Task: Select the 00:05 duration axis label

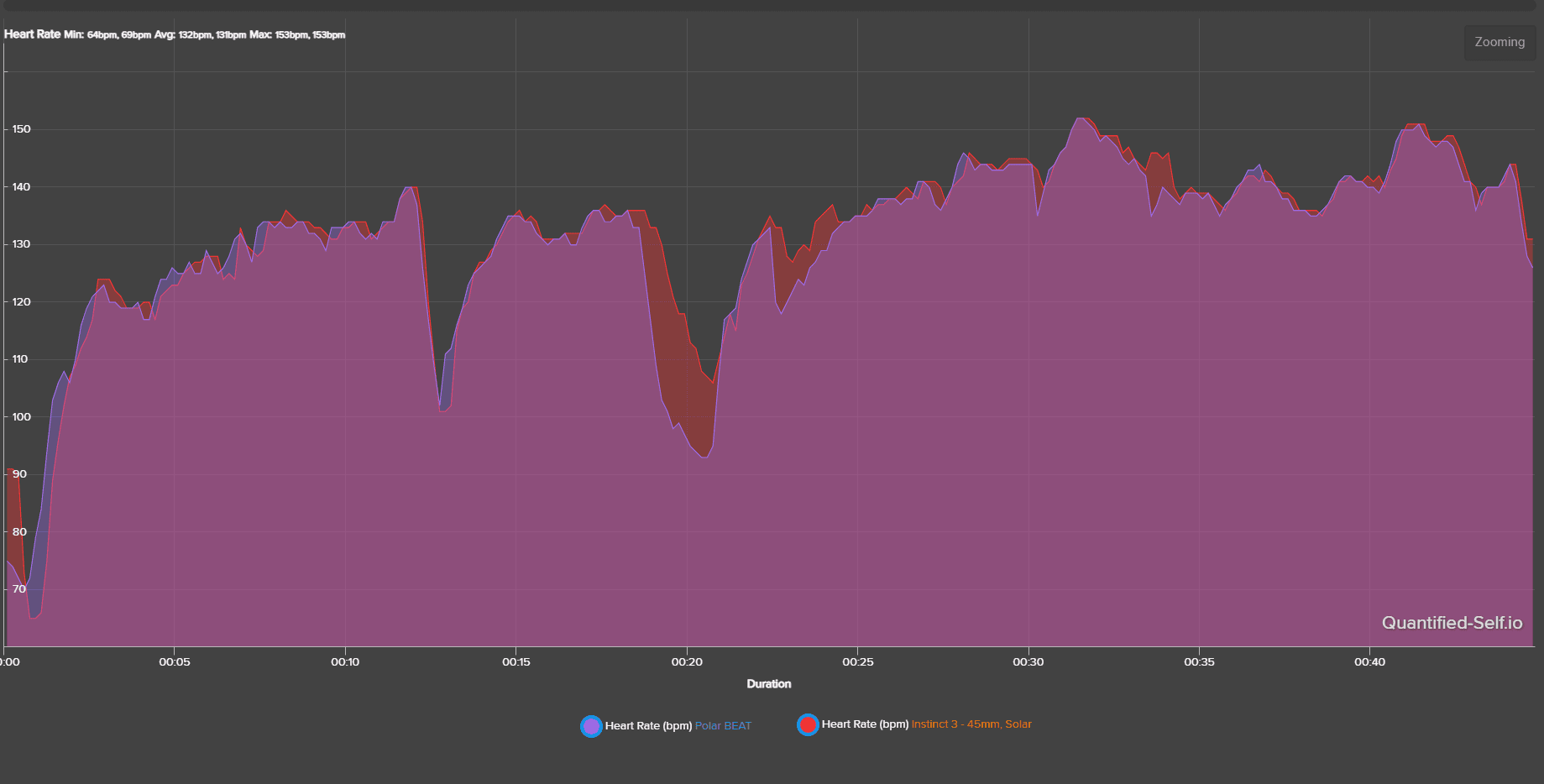Action: click(x=175, y=662)
